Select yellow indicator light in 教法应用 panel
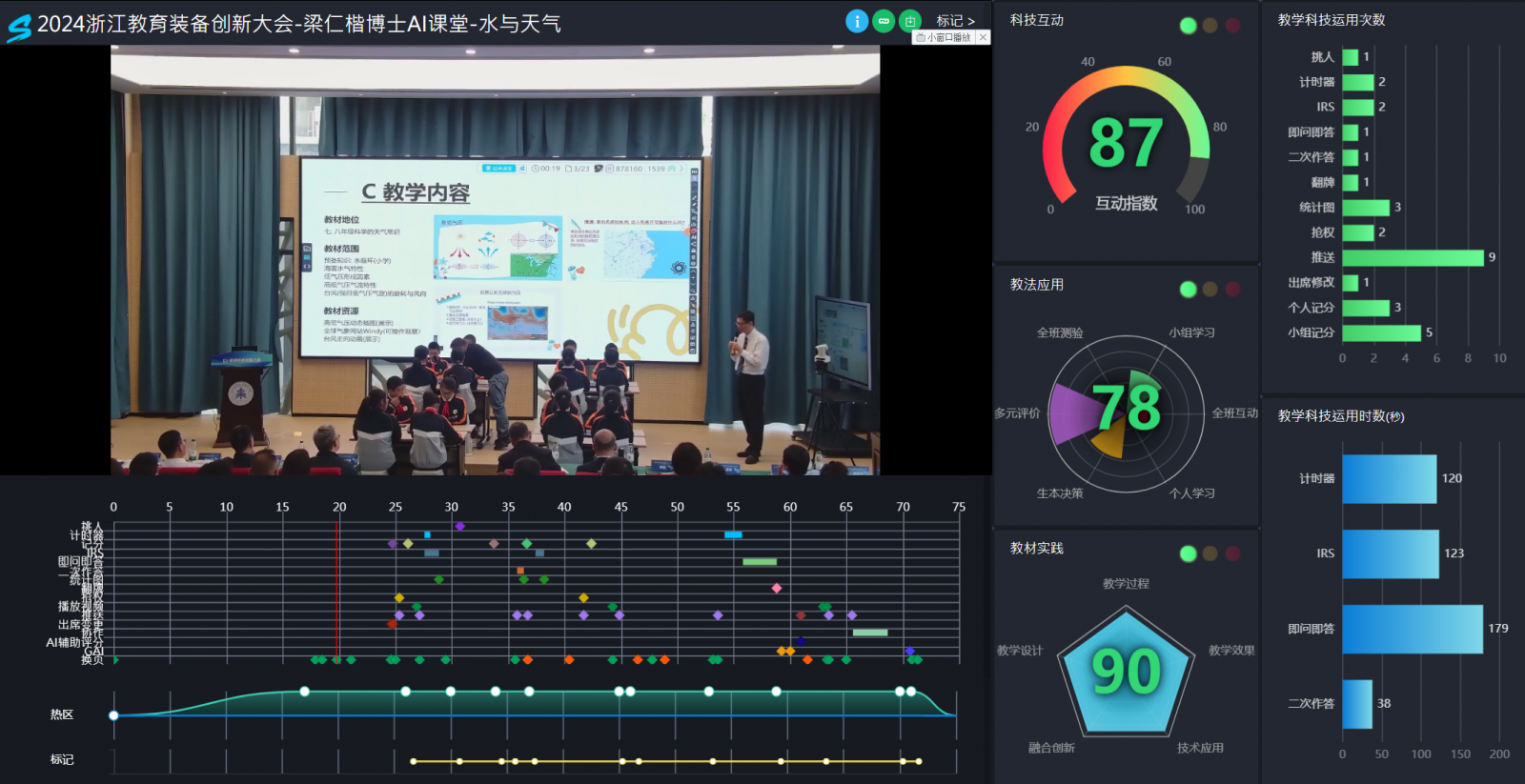Viewport: 1525px width, 784px height. click(1210, 289)
